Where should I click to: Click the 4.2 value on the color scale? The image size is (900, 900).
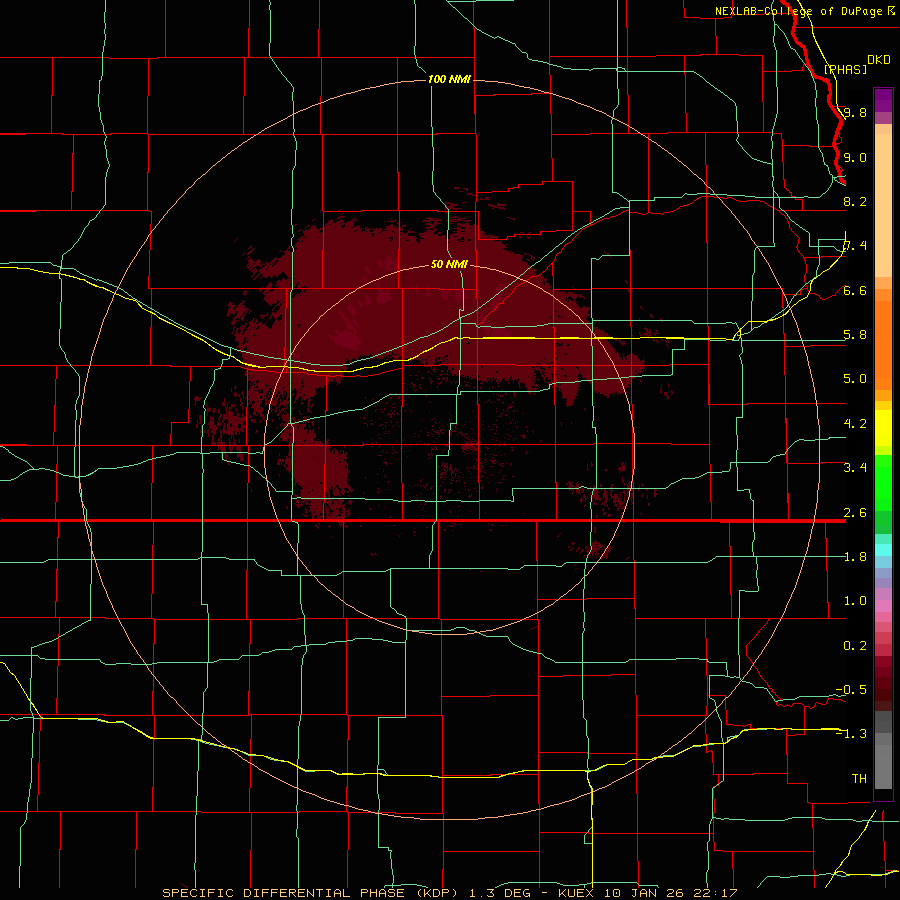click(x=855, y=424)
